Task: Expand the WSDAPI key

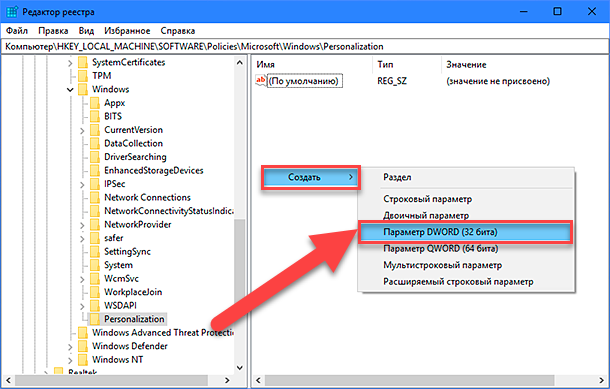Action: tap(82, 306)
